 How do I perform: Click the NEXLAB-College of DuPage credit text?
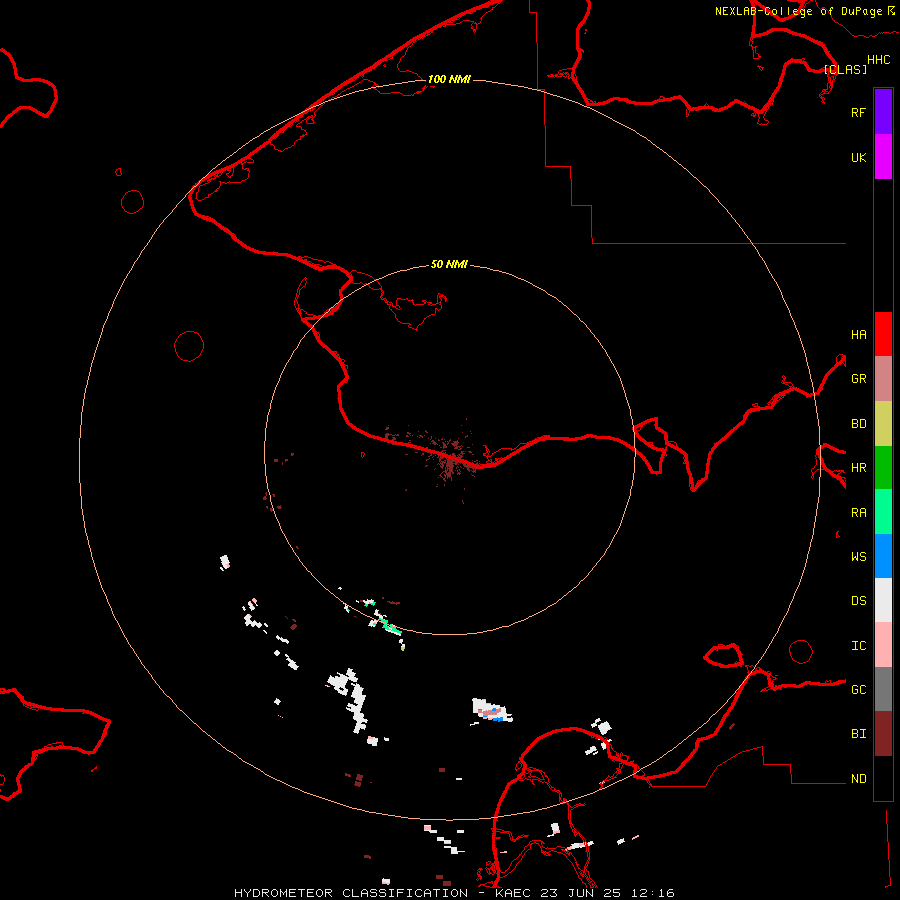798,11
